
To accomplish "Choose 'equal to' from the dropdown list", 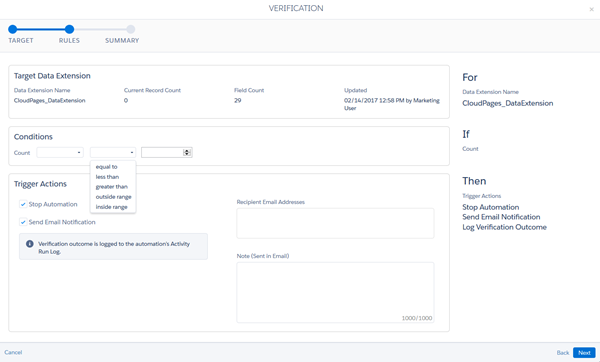I will point(107,167).
